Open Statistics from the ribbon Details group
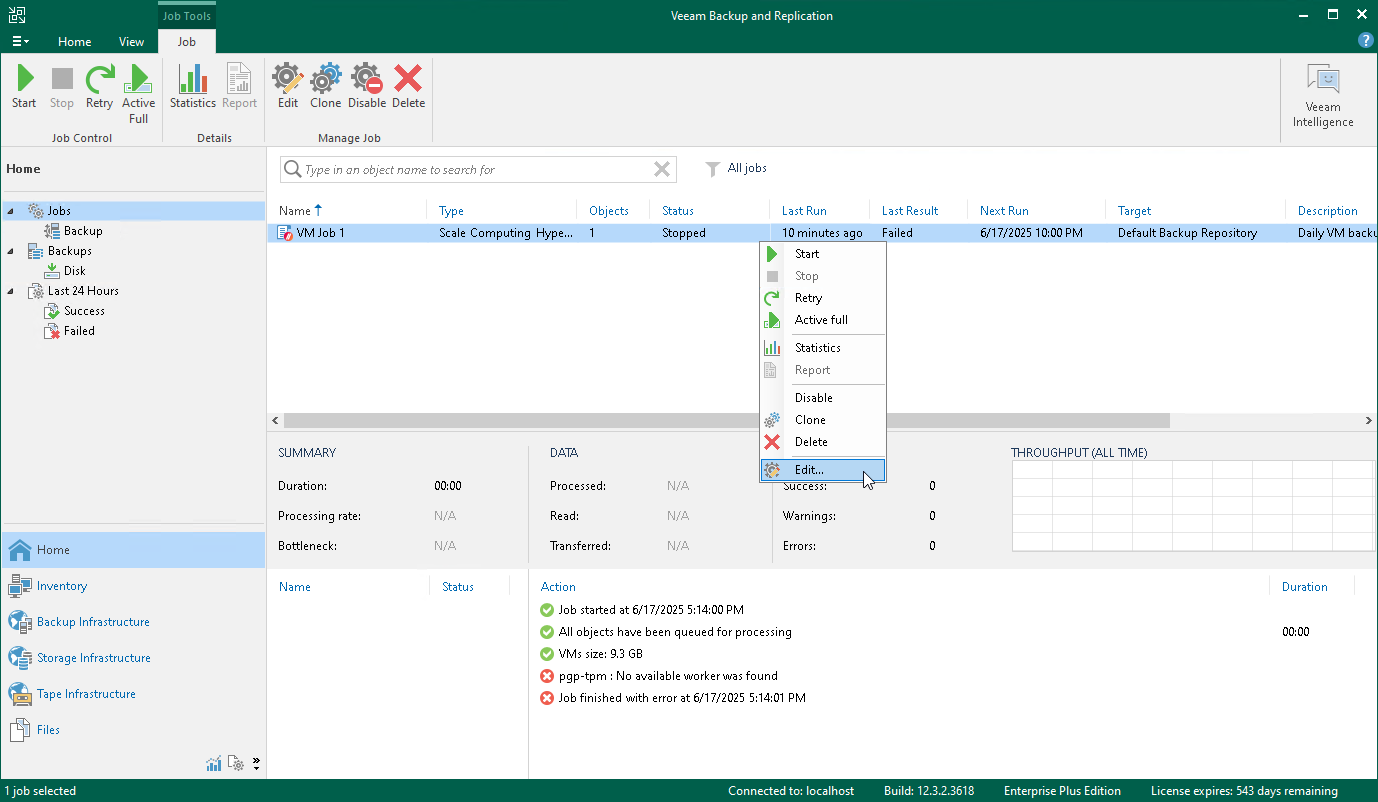Viewport: 1378px width, 802px height. (193, 87)
